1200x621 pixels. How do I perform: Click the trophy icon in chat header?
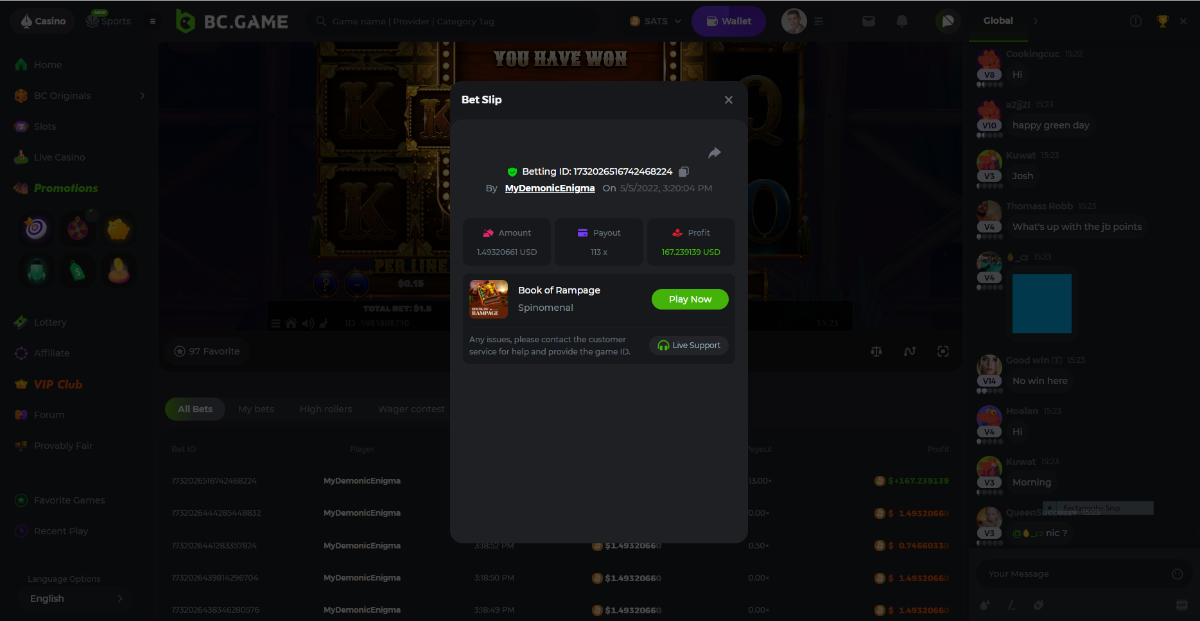[1162, 21]
